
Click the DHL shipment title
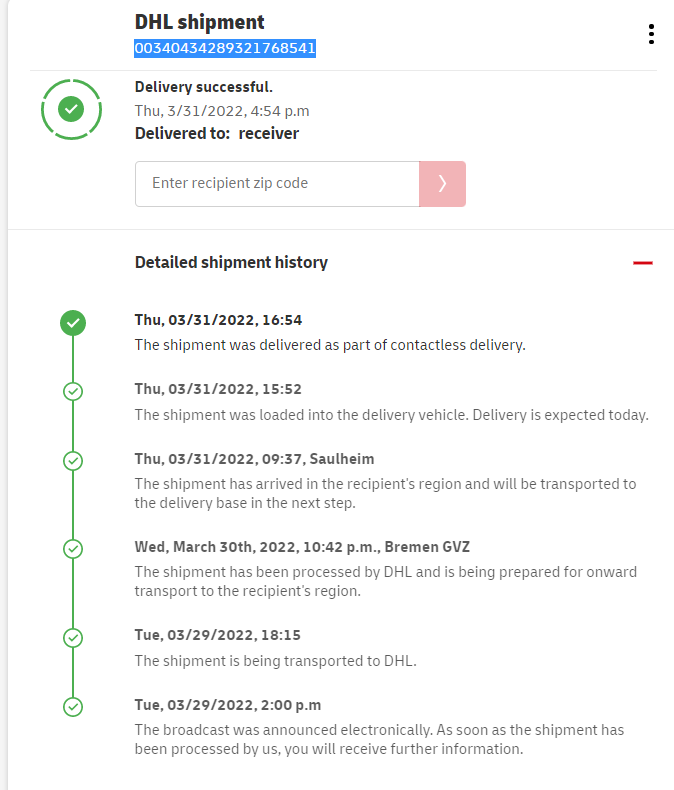click(x=200, y=22)
